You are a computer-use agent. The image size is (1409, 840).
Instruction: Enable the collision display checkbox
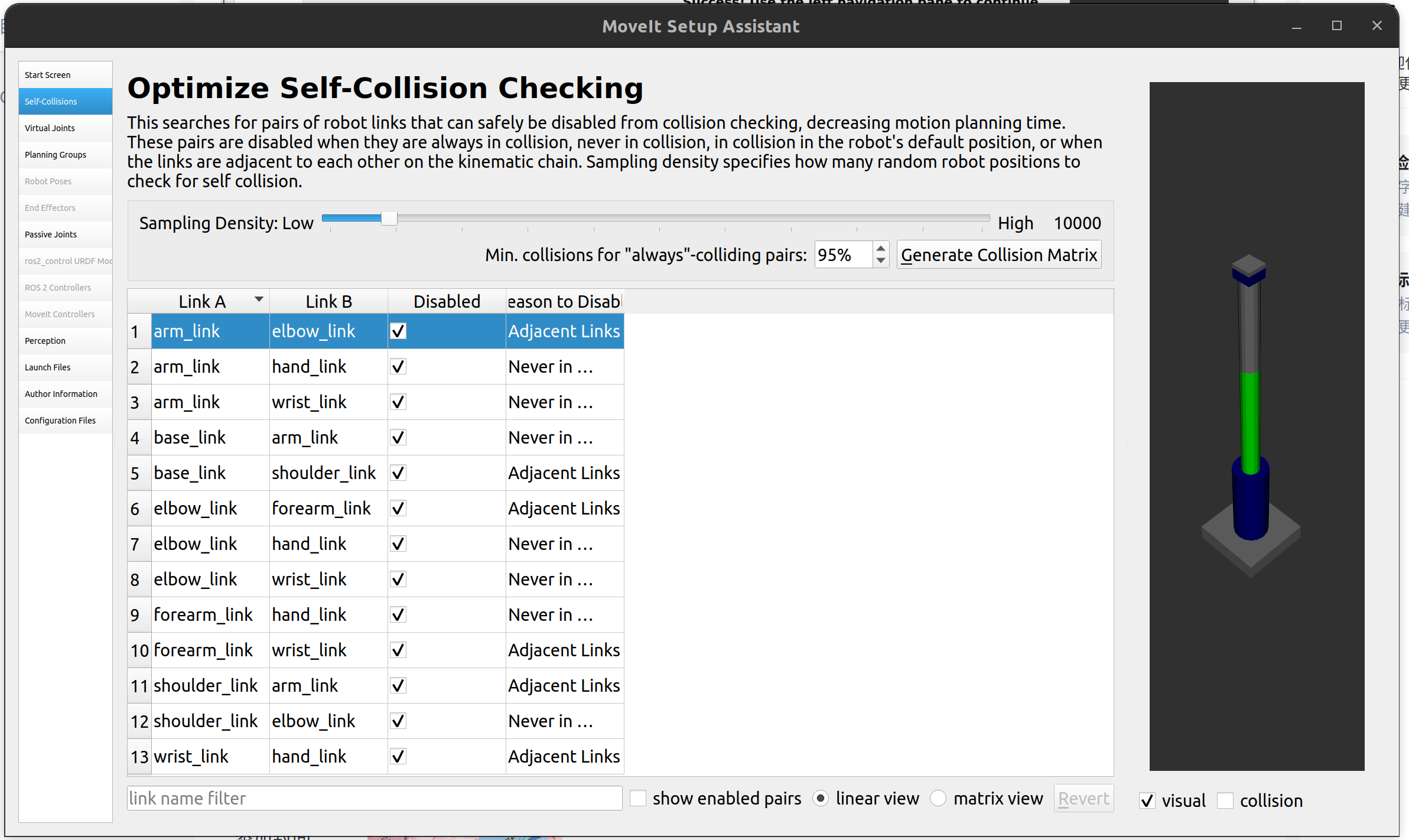coord(1225,801)
